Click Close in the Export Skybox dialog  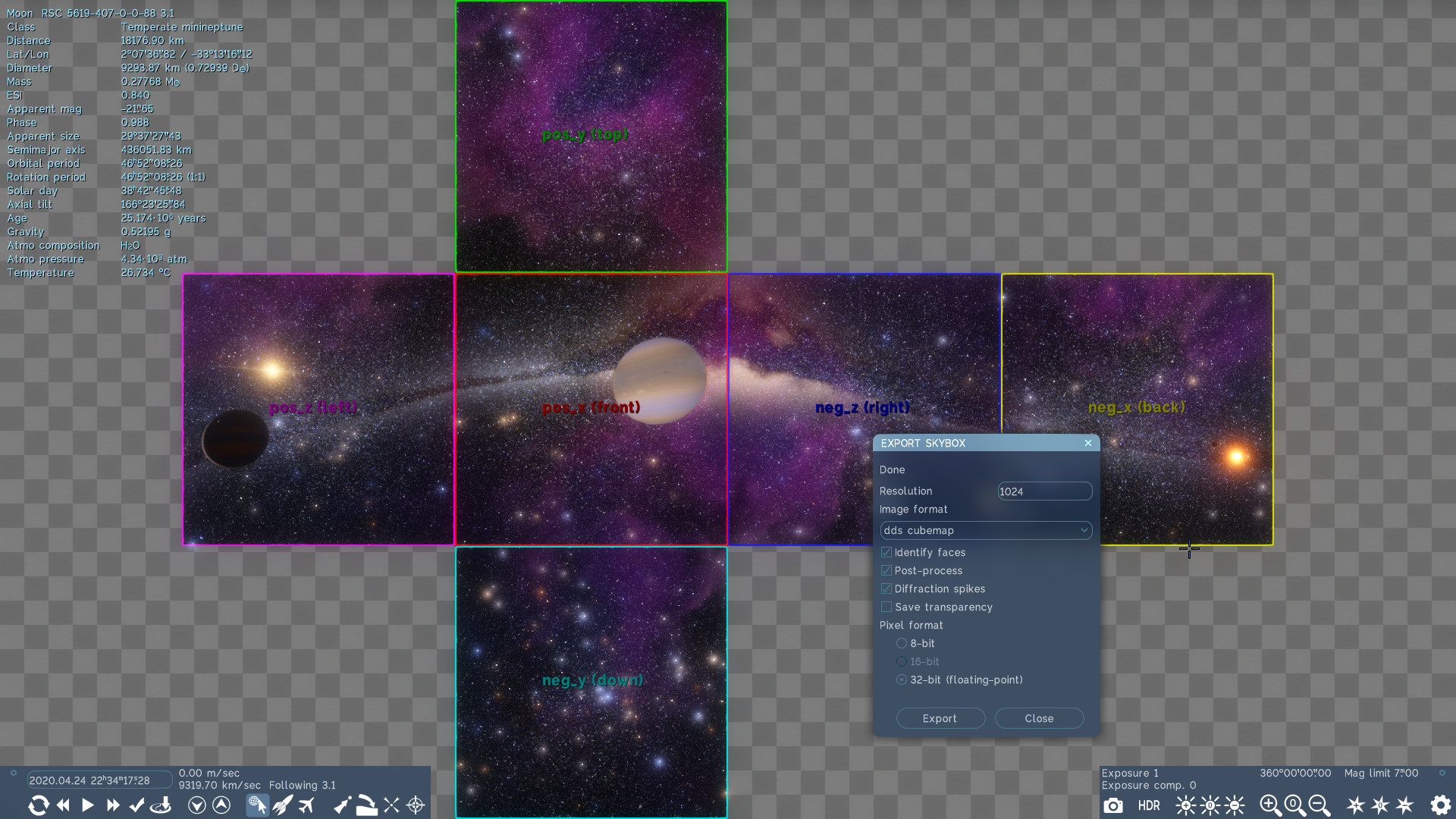pyautogui.click(x=1039, y=718)
